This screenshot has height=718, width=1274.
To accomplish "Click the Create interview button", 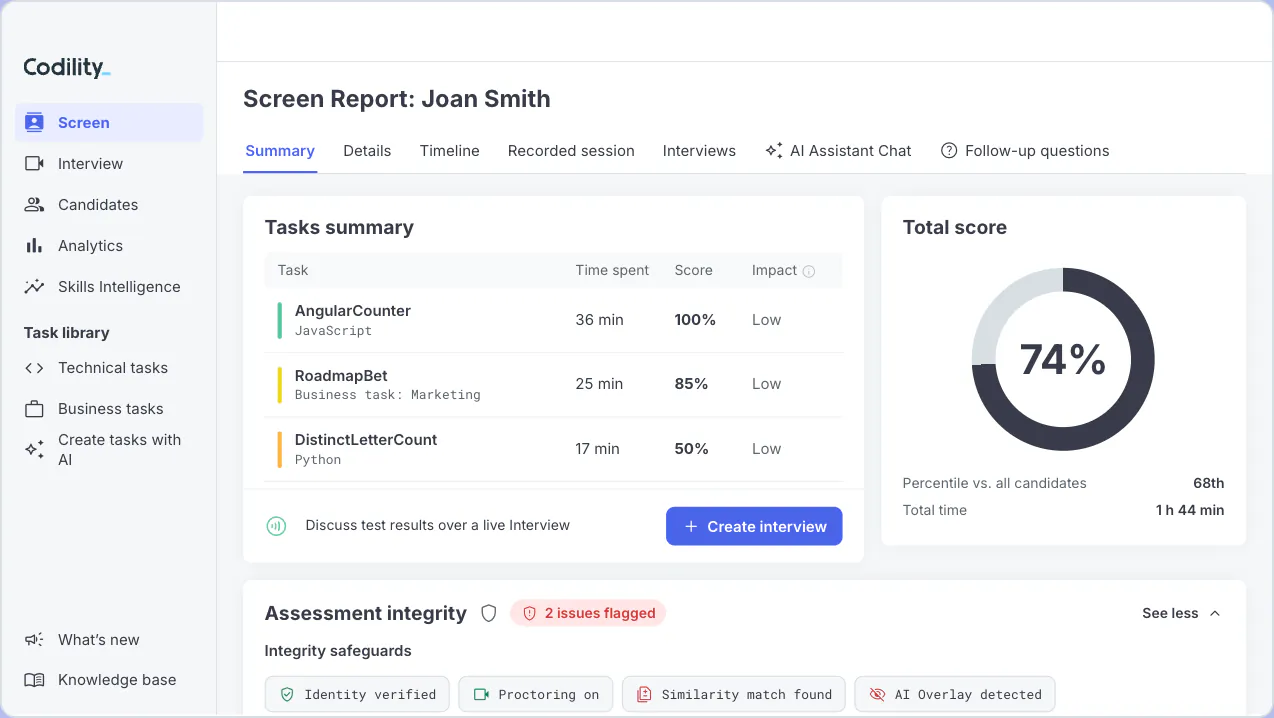I will (754, 526).
